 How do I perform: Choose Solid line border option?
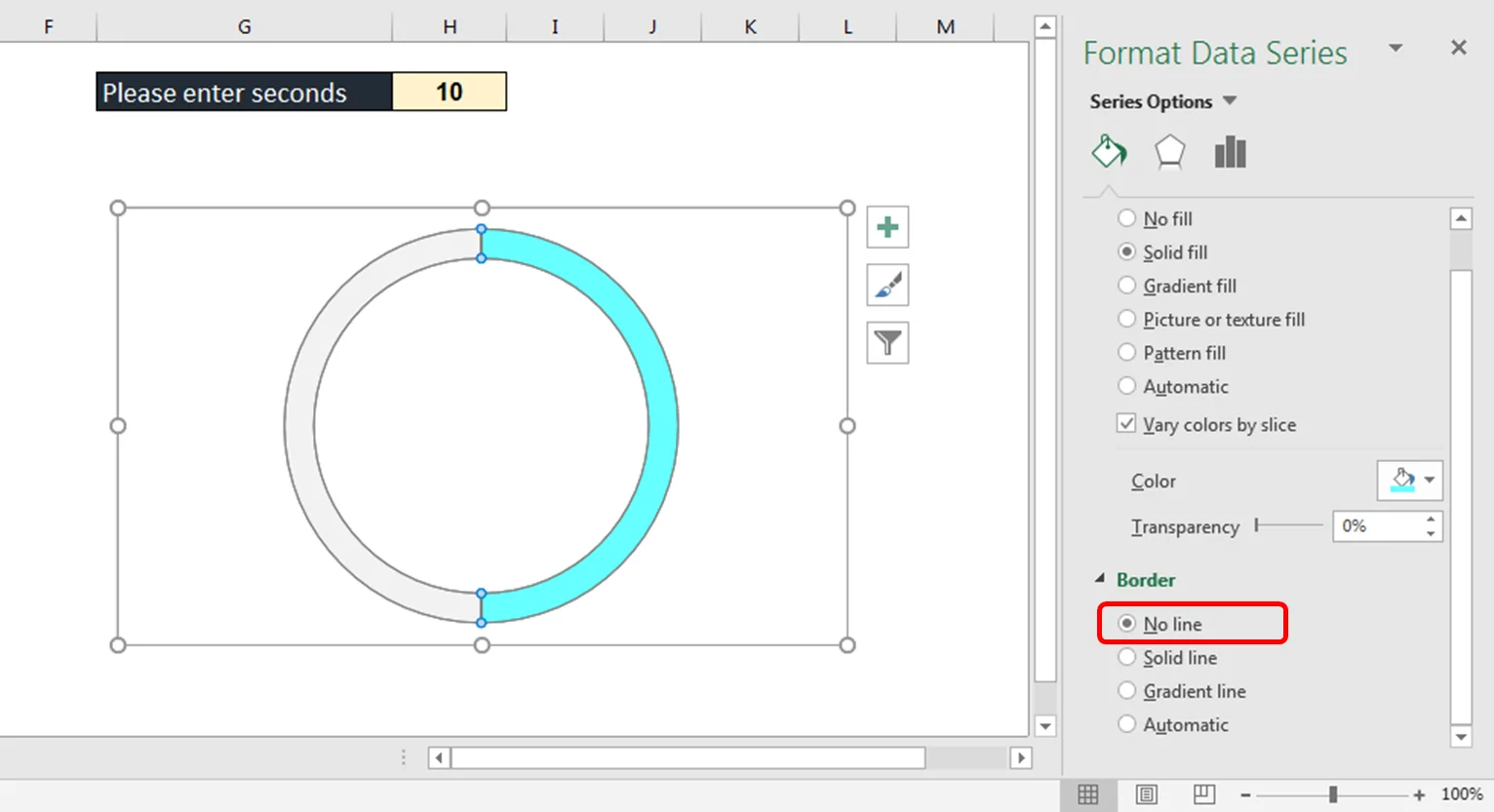coord(1127,658)
